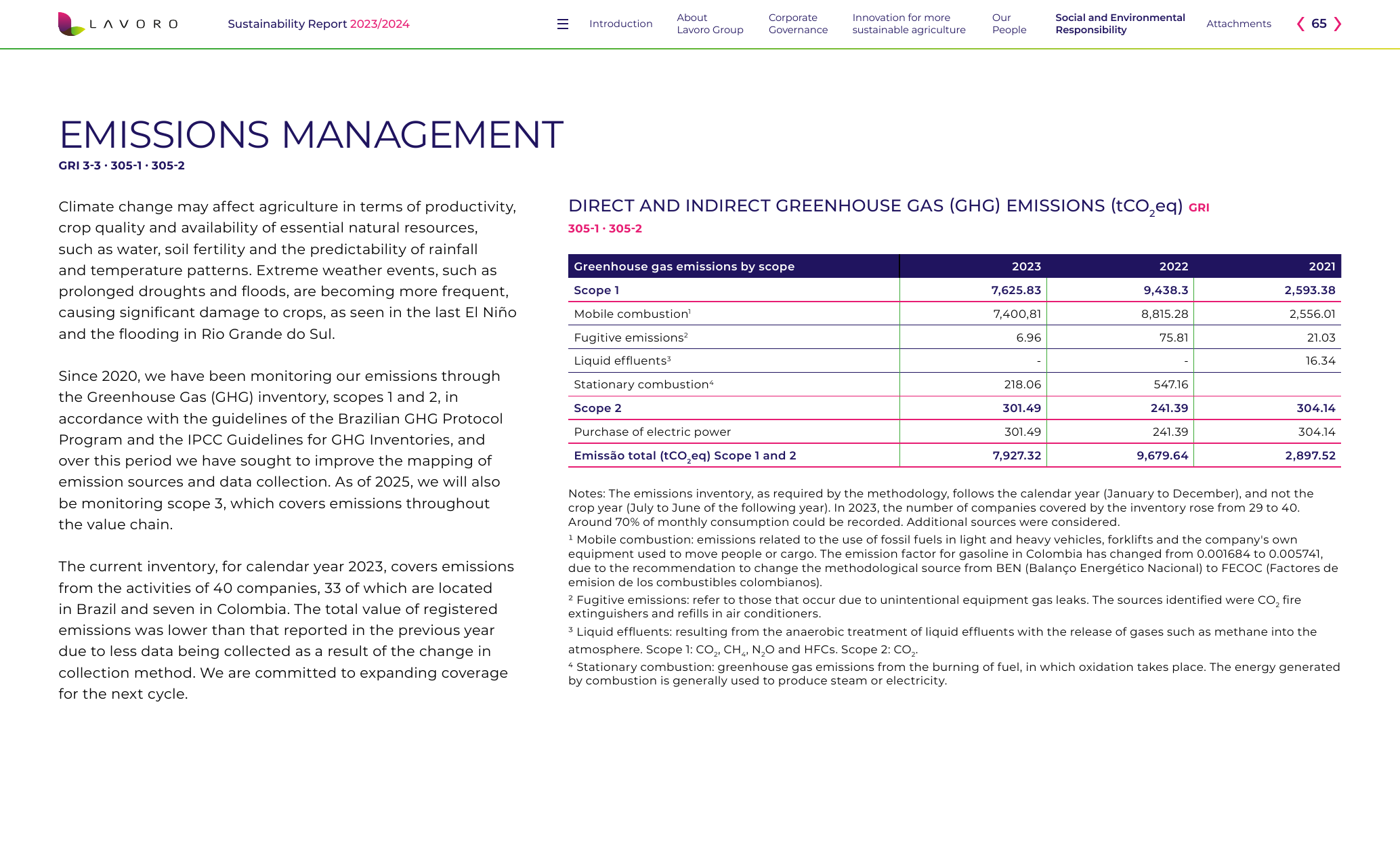Click page number 65
This screenshot has width=1400, height=841.
1319,24
